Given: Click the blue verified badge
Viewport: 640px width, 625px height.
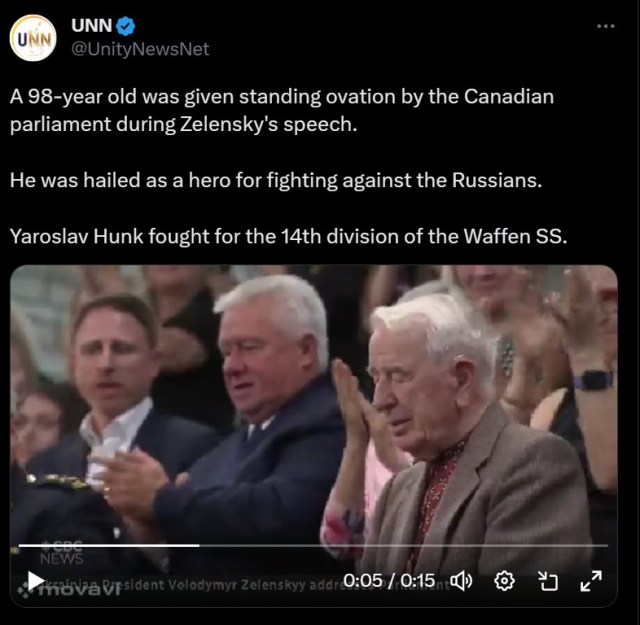Looking at the screenshot, I should click(x=126, y=26).
